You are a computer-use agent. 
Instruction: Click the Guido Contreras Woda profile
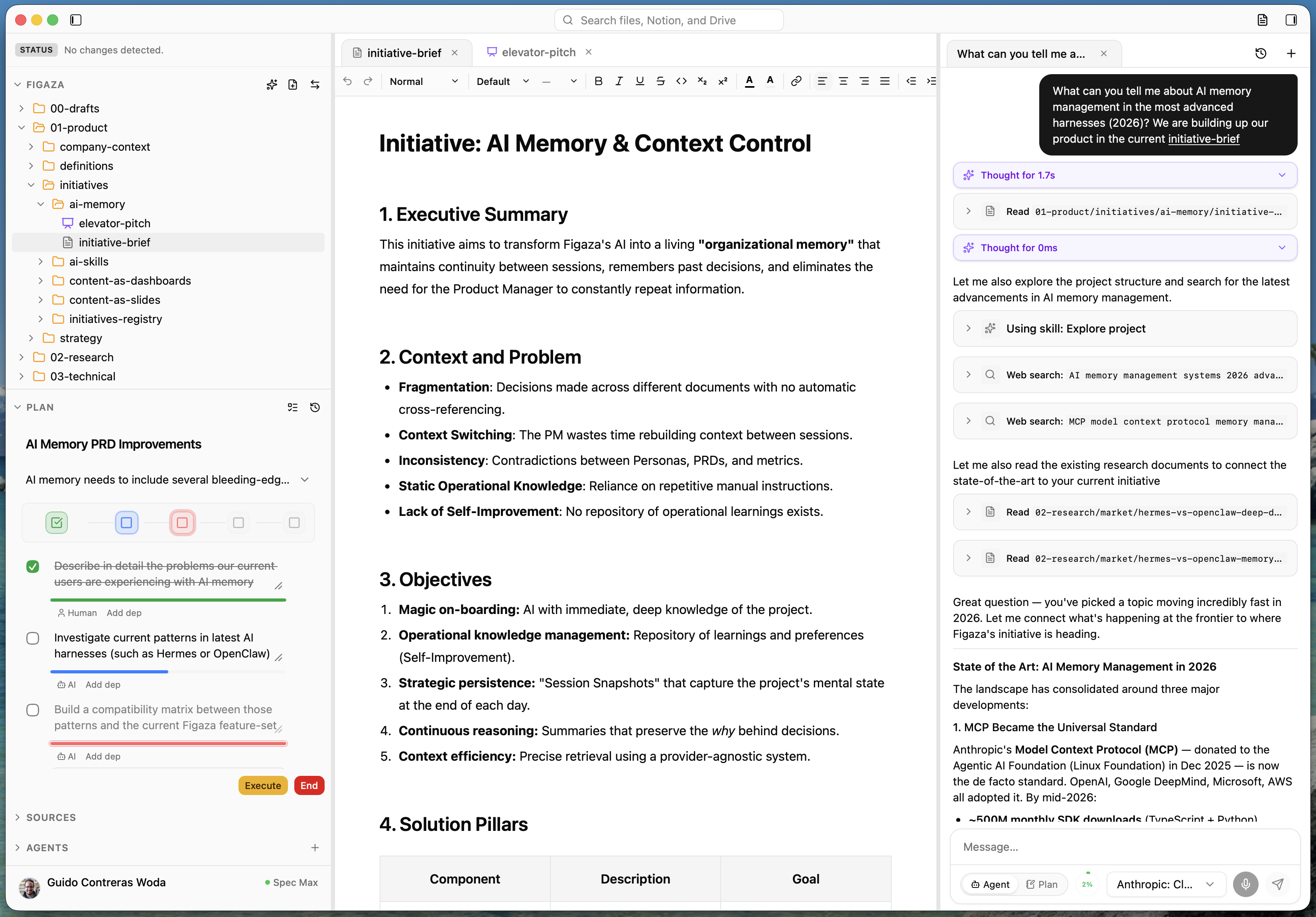pyautogui.click(x=106, y=883)
